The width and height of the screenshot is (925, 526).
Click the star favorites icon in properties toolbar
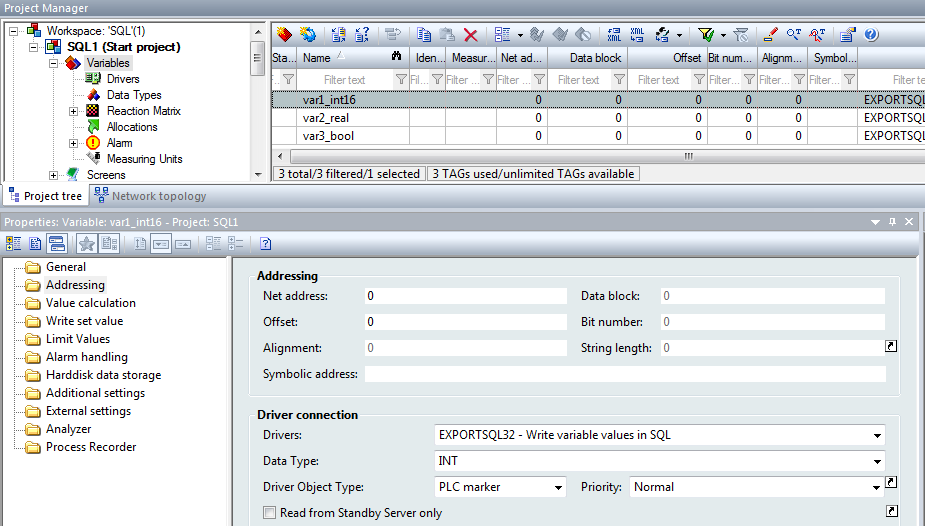tap(87, 243)
